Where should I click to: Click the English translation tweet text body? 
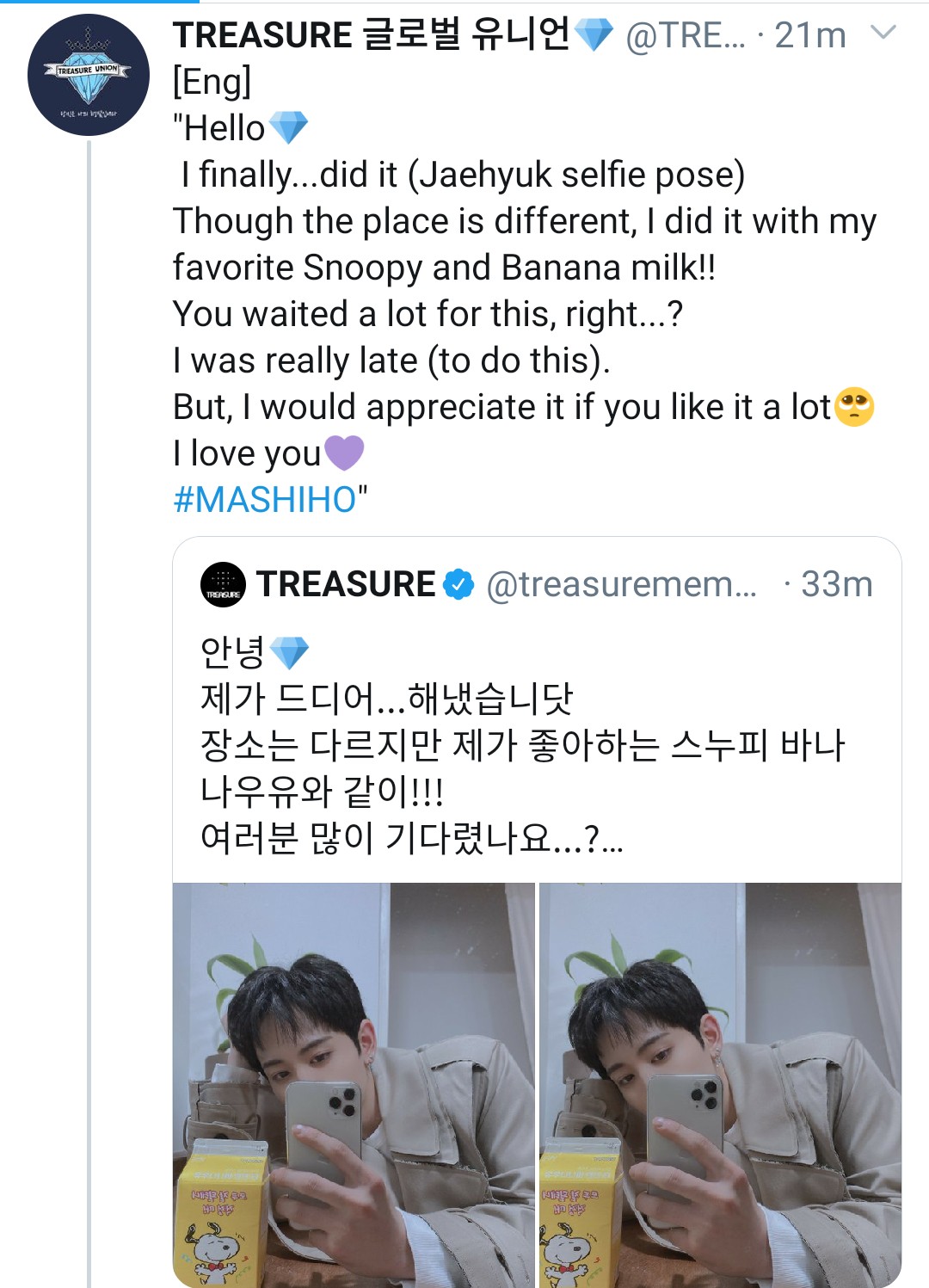click(x=525, y=291)
